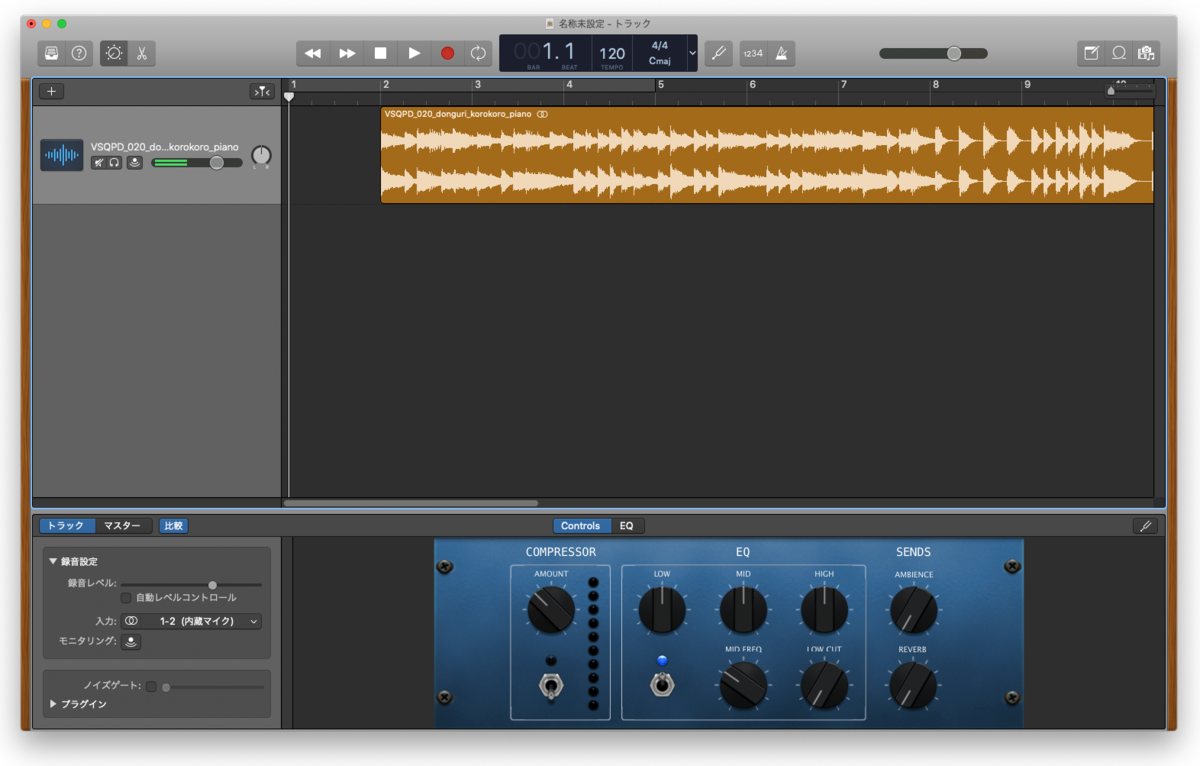Click the bar and beat position display
The image size is (1200, 766).
(x=546, y=53)
